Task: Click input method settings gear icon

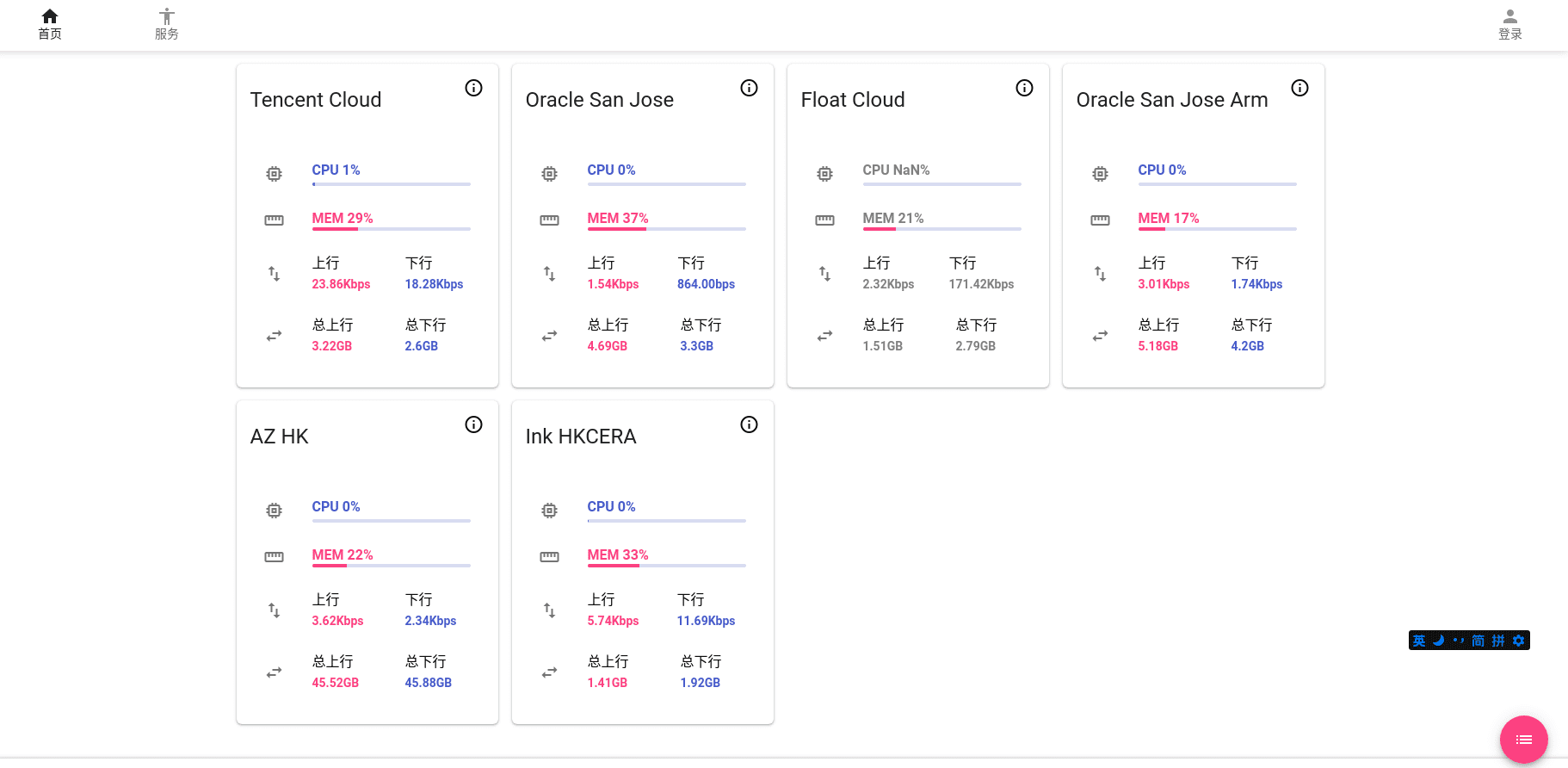Action: click(1519, 641)
